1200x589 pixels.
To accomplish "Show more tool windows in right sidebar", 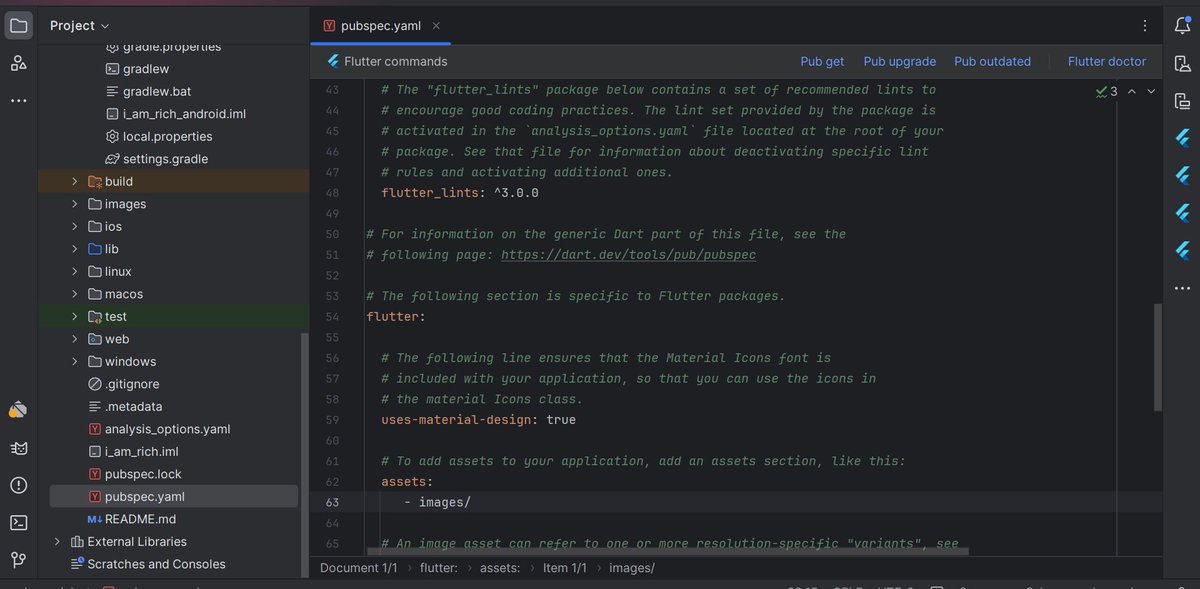I will tap(1182, 287).
